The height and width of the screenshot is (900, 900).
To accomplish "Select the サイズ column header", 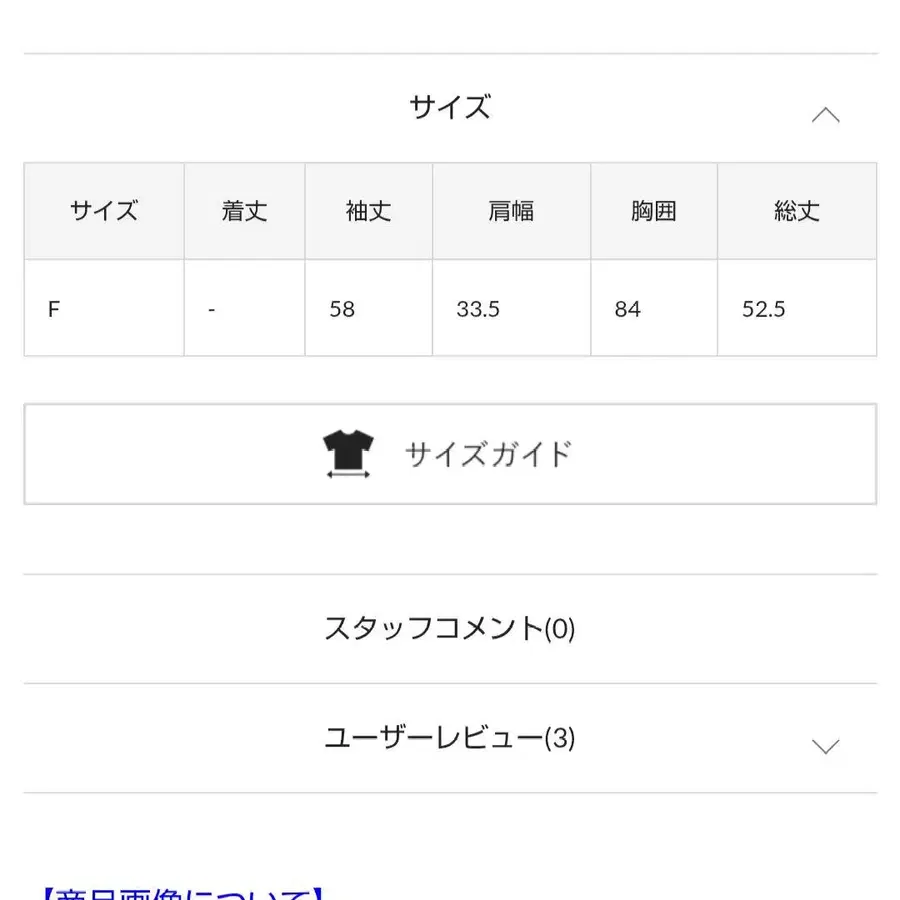I will point(103,211).
